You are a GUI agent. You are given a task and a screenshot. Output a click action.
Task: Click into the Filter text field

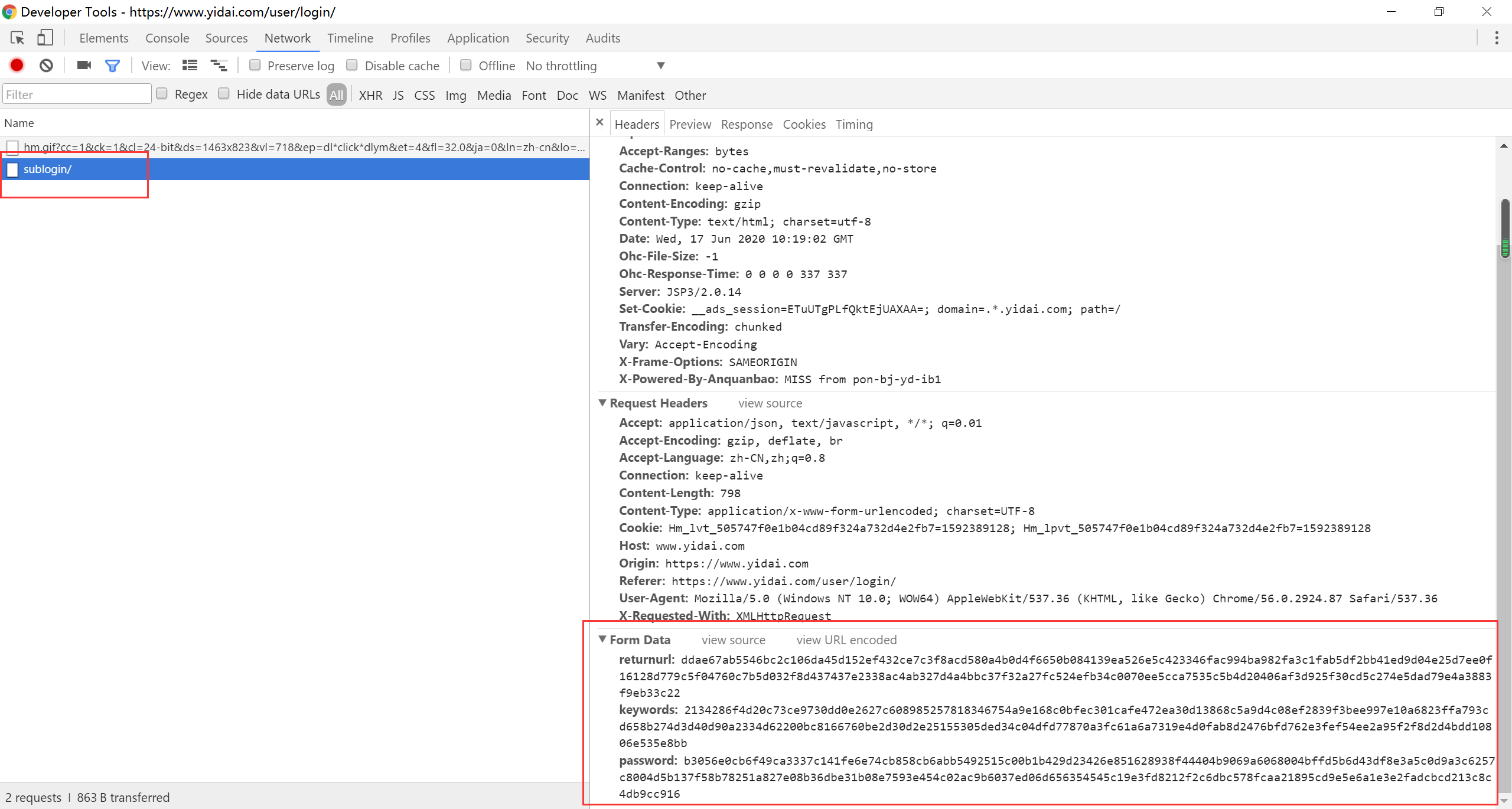[77, 94]
